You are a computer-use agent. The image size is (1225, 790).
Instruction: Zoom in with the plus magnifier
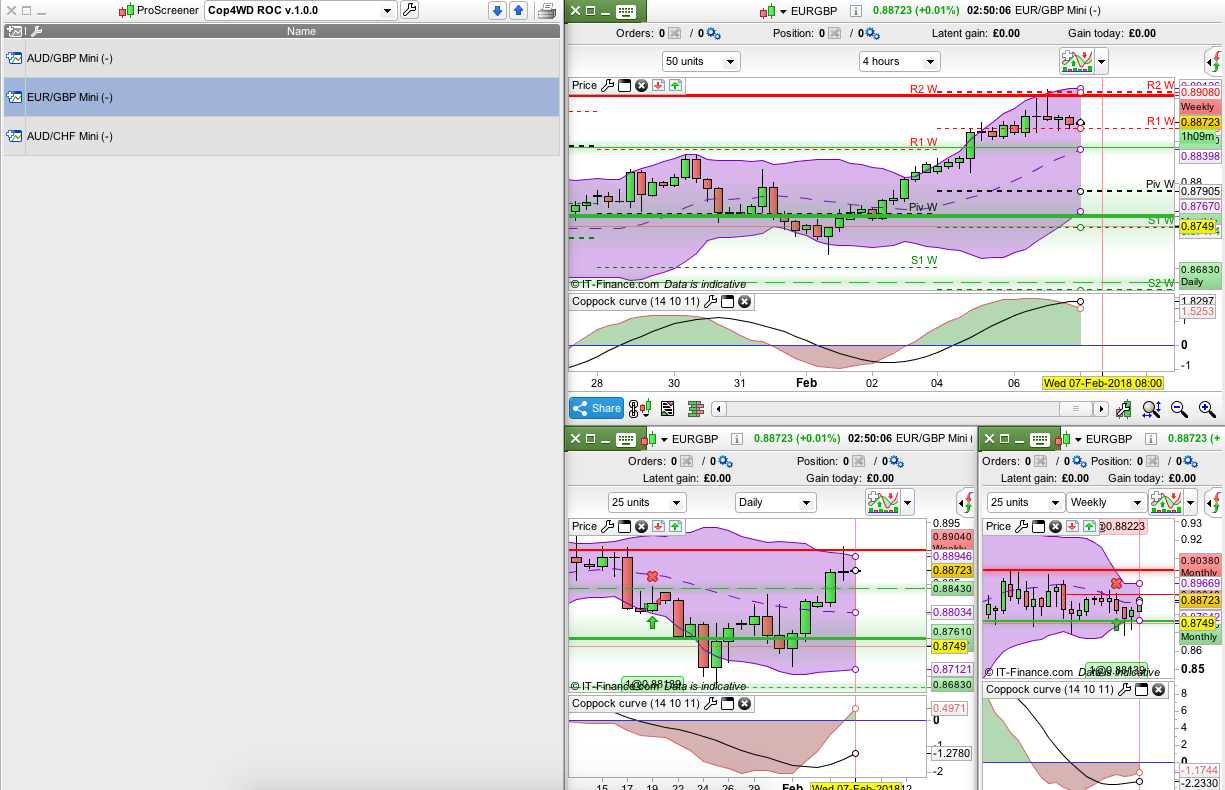tap(1207, 408)
